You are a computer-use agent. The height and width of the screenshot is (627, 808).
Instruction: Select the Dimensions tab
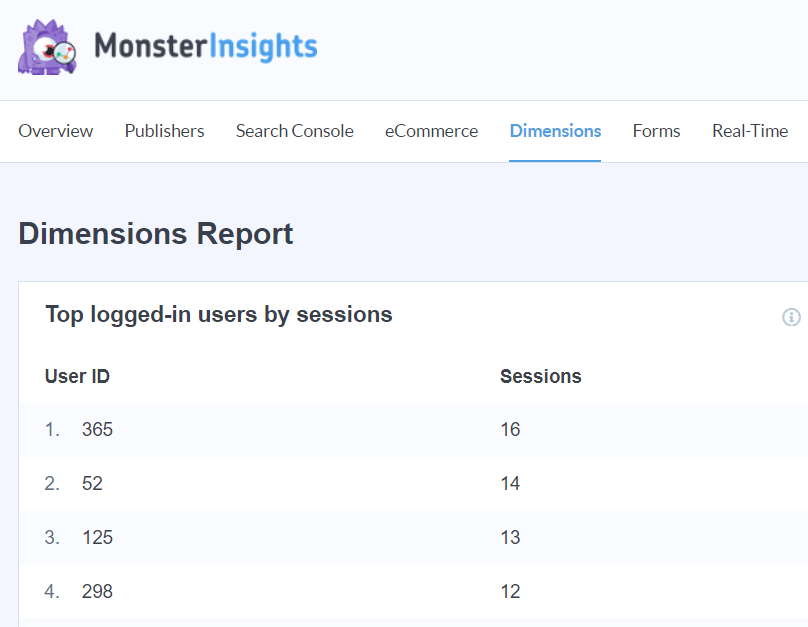(x=555, y=131)
